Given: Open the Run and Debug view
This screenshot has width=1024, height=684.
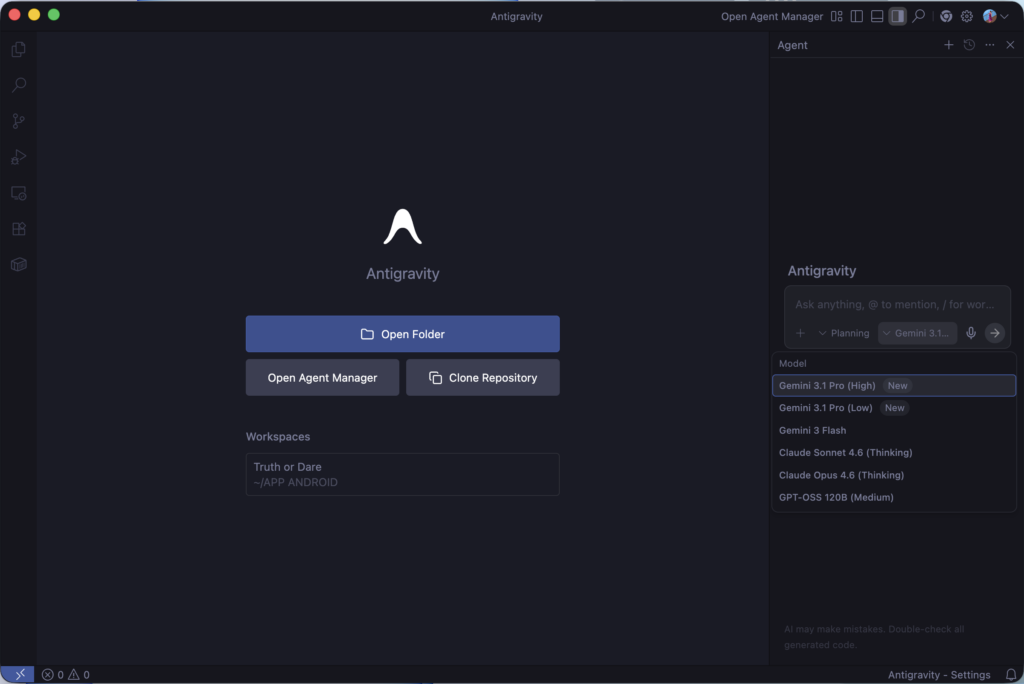Looking at the screenshot, I should pyautogui.click(x=18, y=157).
